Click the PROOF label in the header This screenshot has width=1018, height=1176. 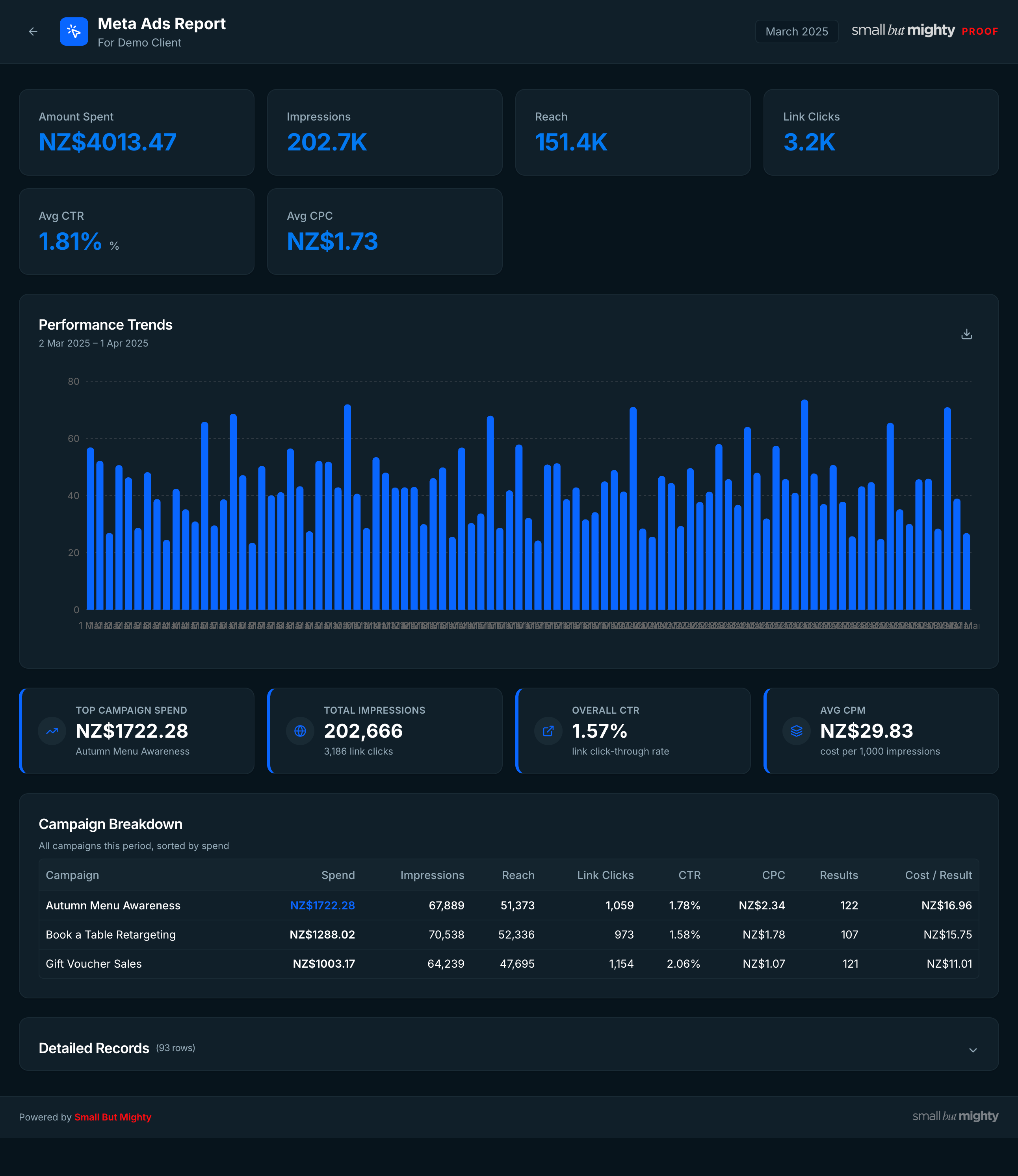[980, 32]
